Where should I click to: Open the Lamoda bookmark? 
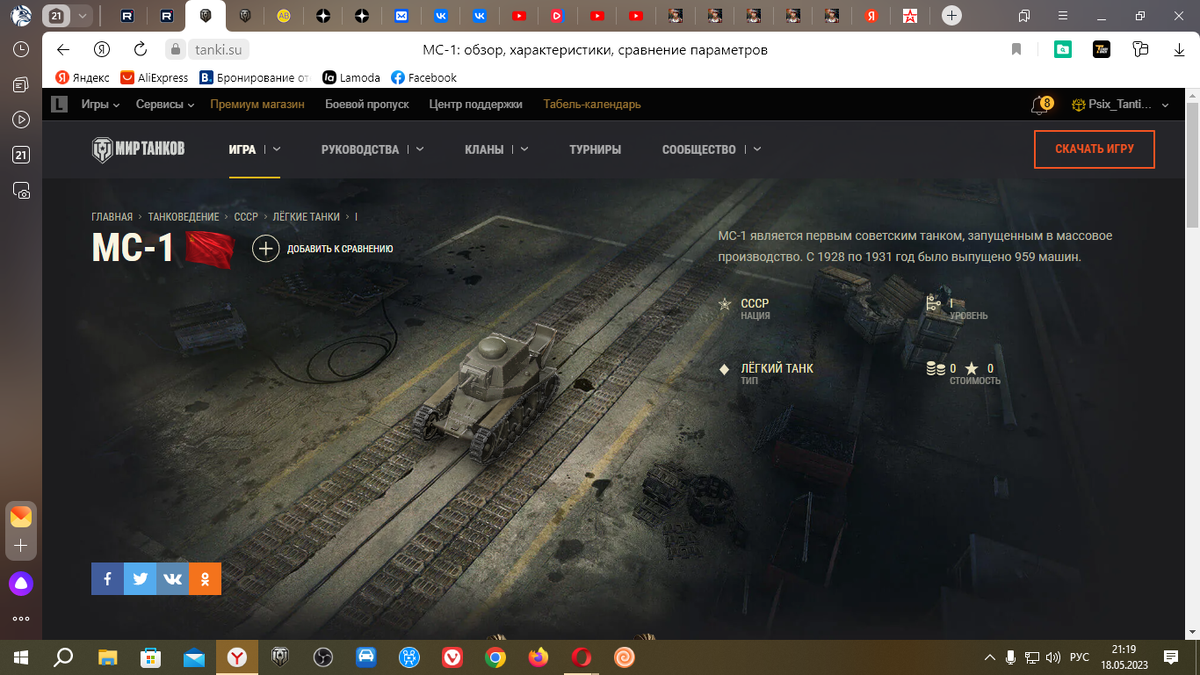(x=351, y=77)
